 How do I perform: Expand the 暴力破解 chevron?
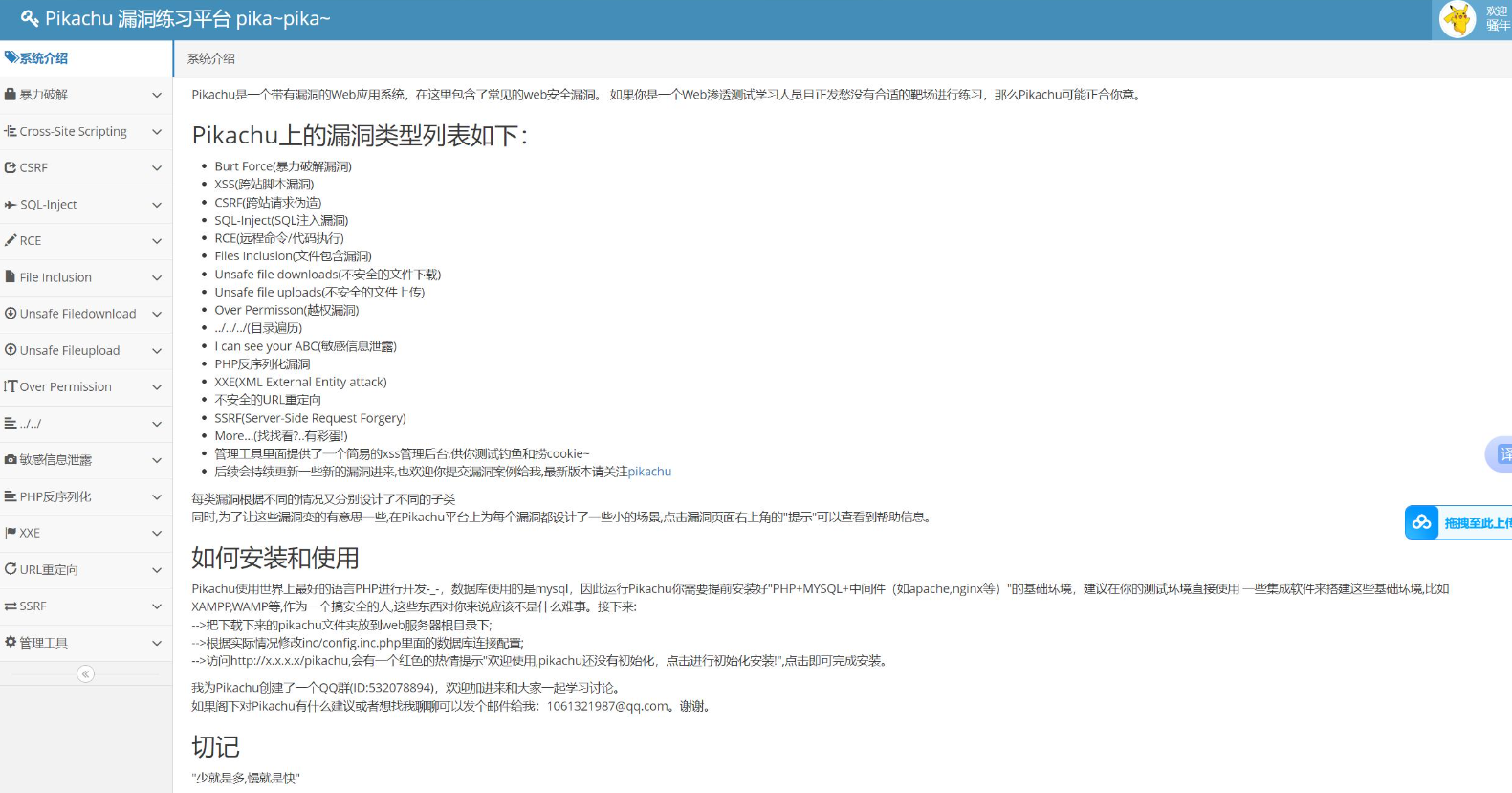click(157, 95)
